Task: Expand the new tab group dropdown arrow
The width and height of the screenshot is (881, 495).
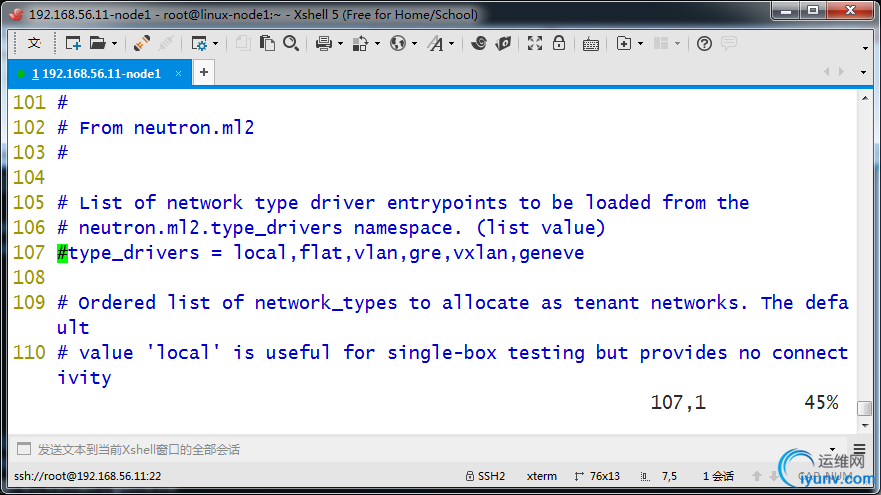Action: pos(640,43)
